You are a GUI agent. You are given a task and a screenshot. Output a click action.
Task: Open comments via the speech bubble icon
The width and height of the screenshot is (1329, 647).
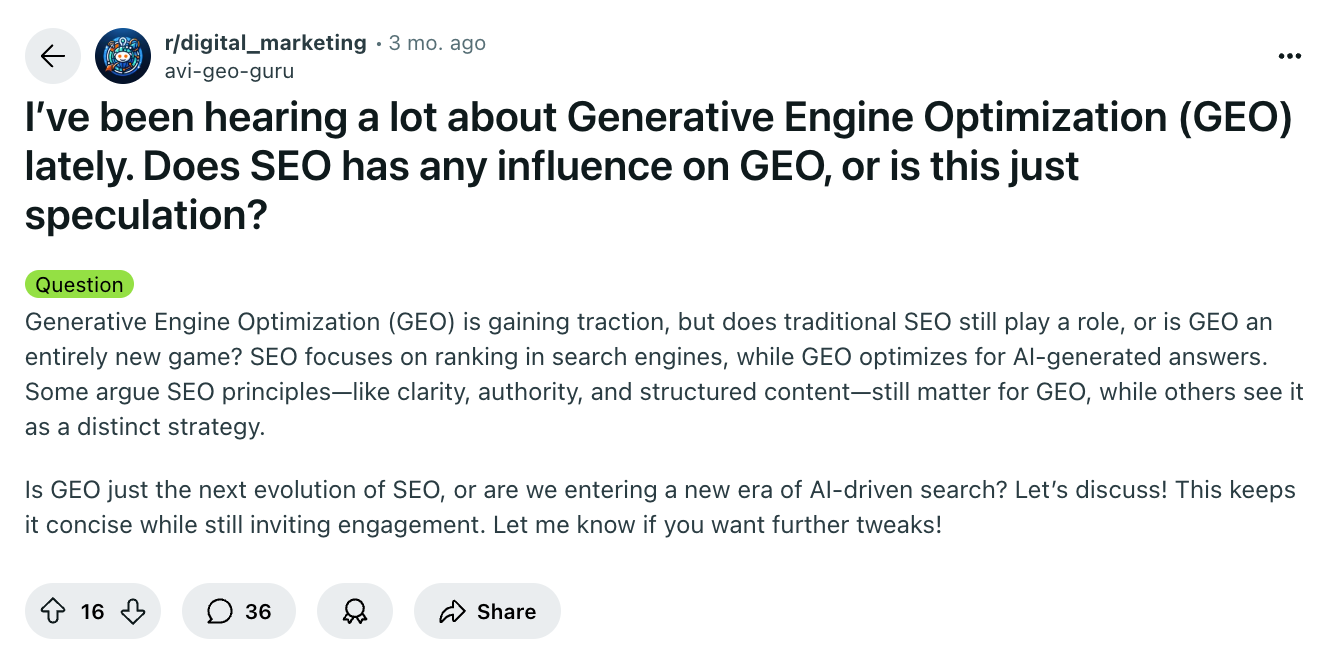click(x=221, y=611)
